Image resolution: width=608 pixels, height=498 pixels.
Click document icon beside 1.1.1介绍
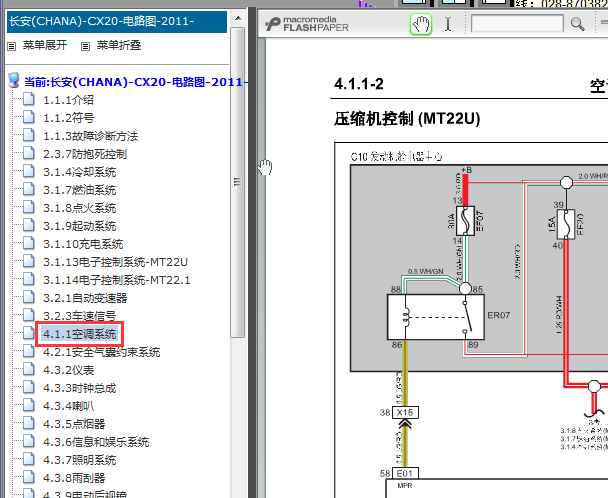29,99
